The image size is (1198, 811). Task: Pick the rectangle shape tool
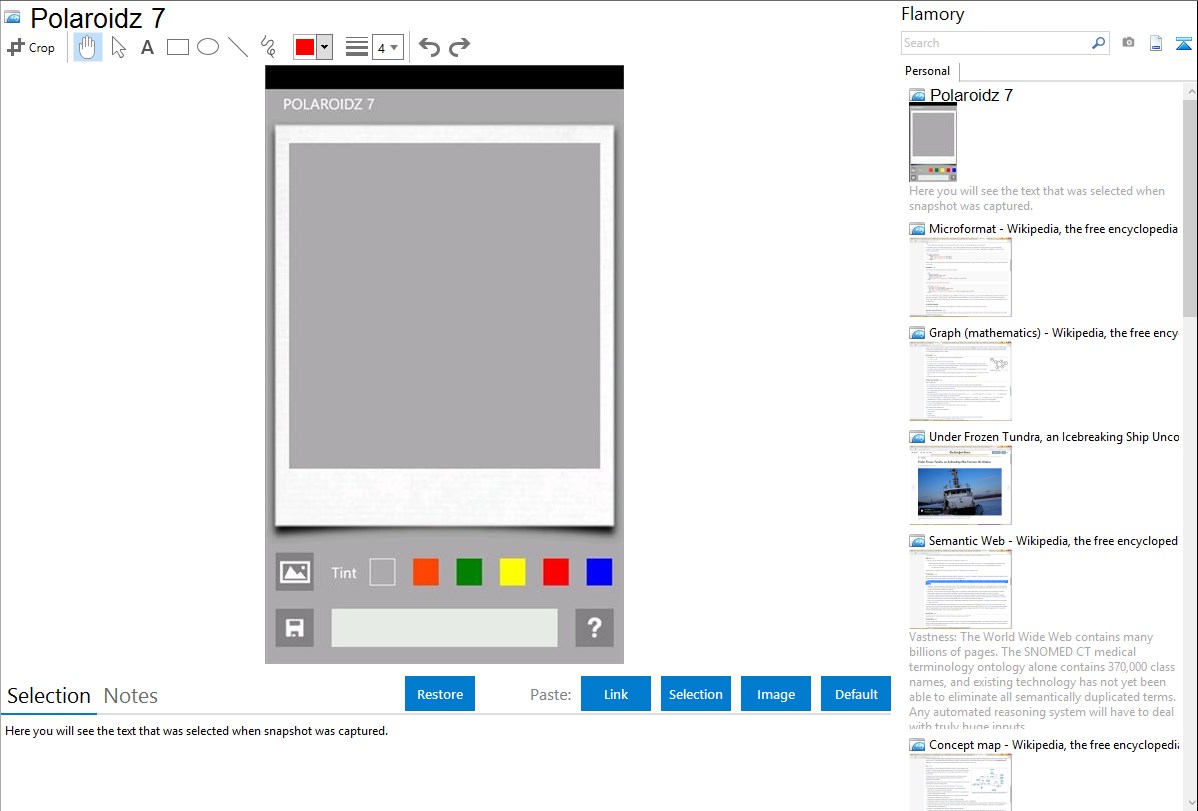pyautogui.click(x=178, y=47)
